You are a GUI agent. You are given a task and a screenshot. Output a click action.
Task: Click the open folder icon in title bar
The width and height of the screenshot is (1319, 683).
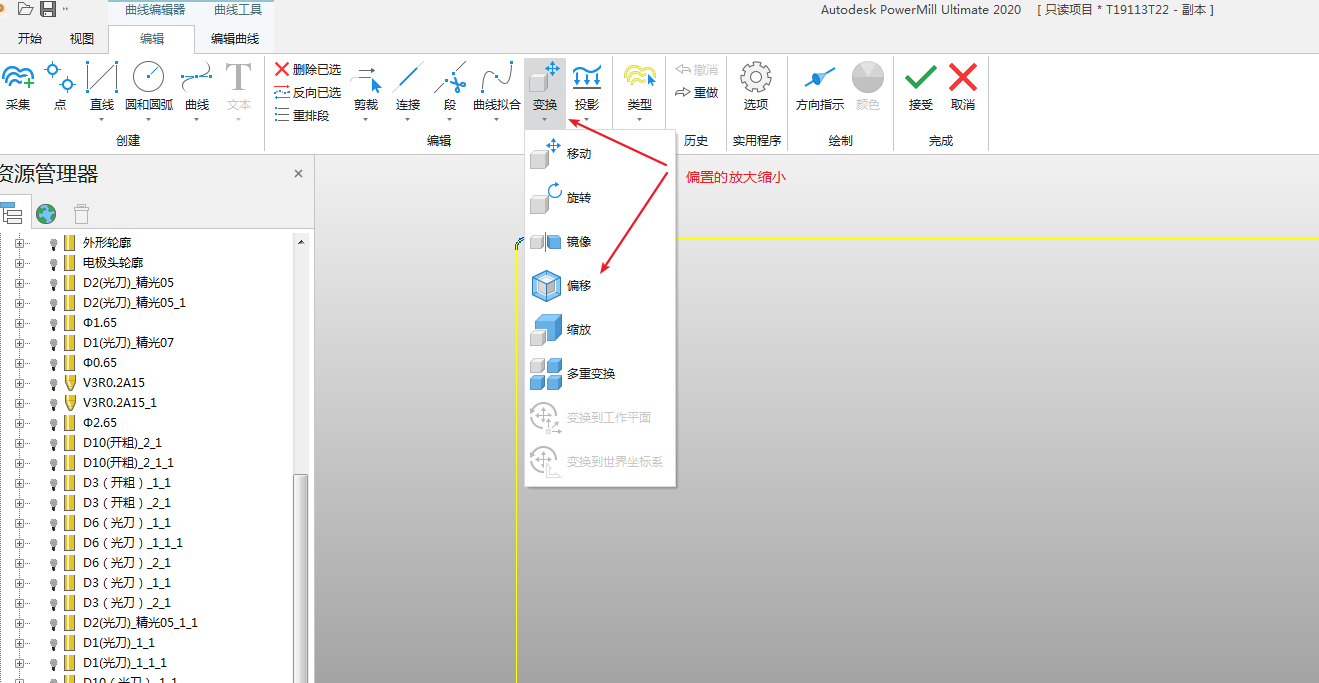point(26,9)
